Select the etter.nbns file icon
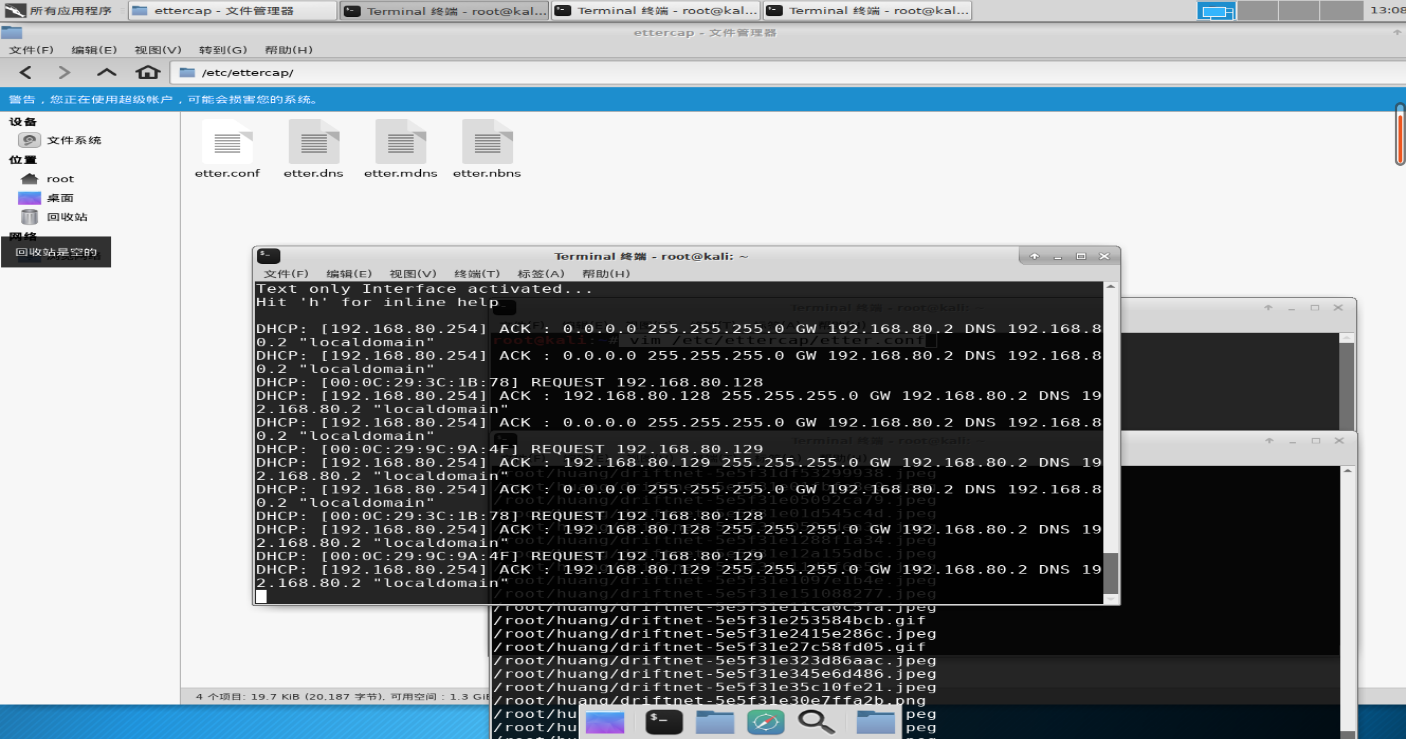The image size is (1406, 739). pyautogui.click(x=487, y=141)
